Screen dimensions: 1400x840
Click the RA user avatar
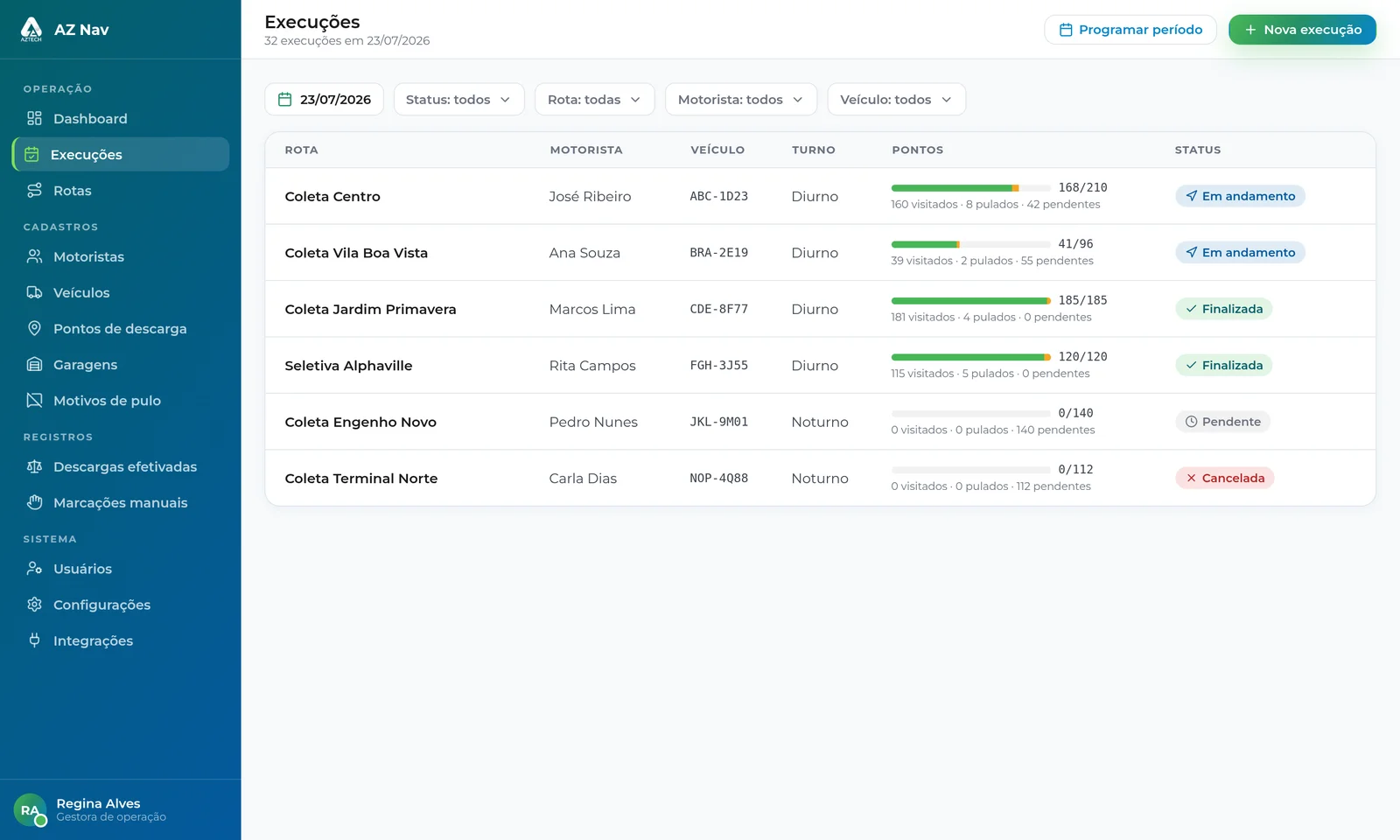point(30,810)
